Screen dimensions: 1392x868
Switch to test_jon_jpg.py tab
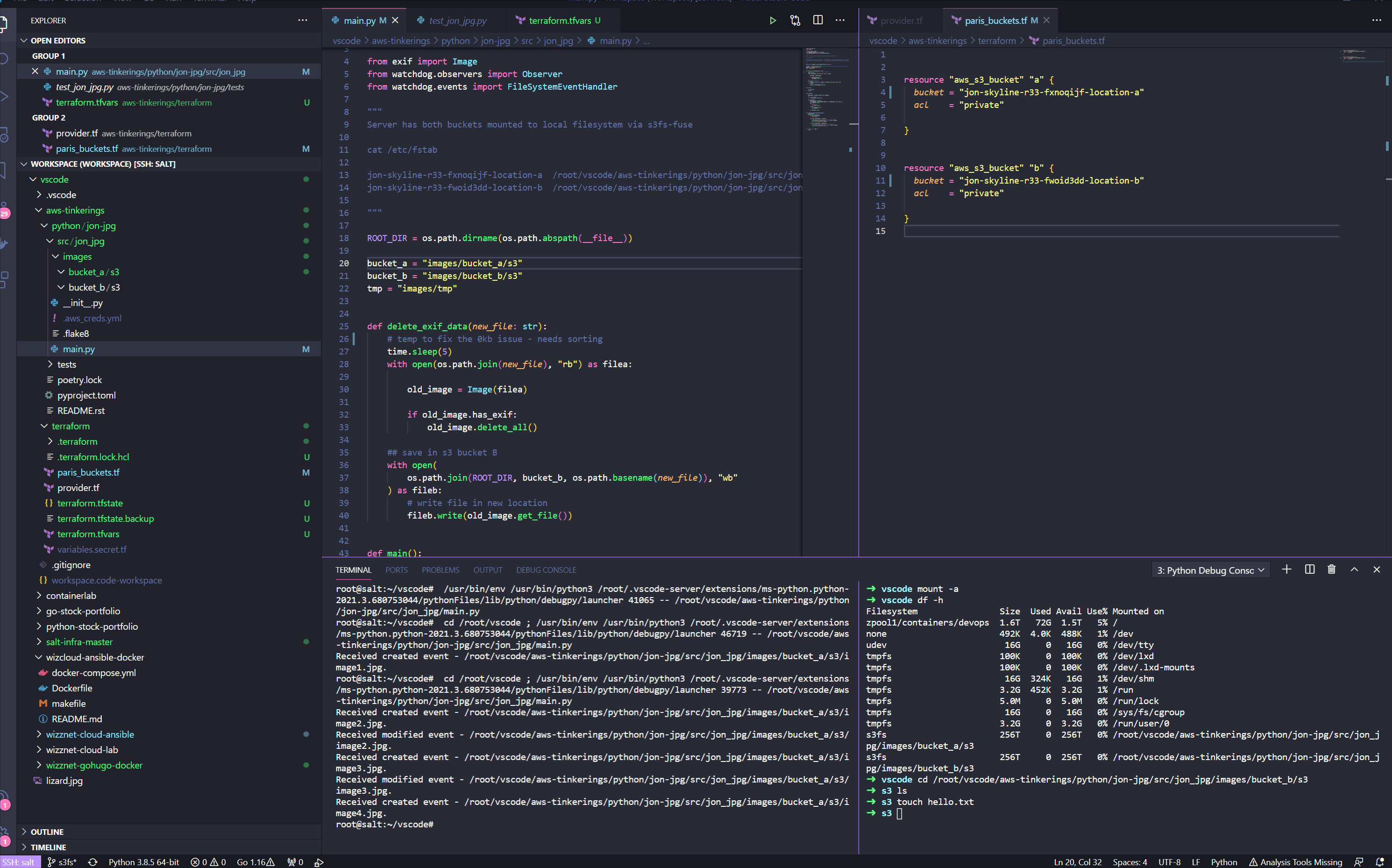tap(457, 21)
